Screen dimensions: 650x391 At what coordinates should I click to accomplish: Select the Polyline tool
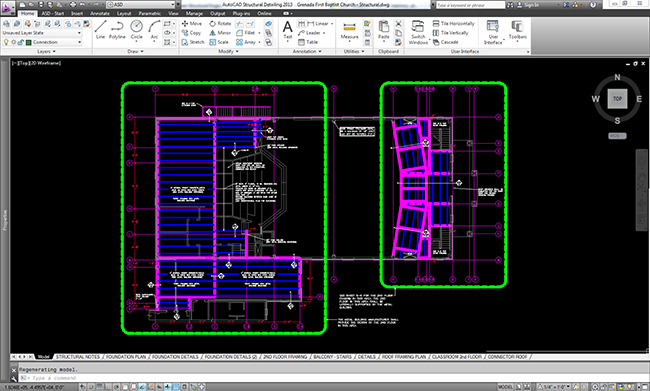pos(117,29)
